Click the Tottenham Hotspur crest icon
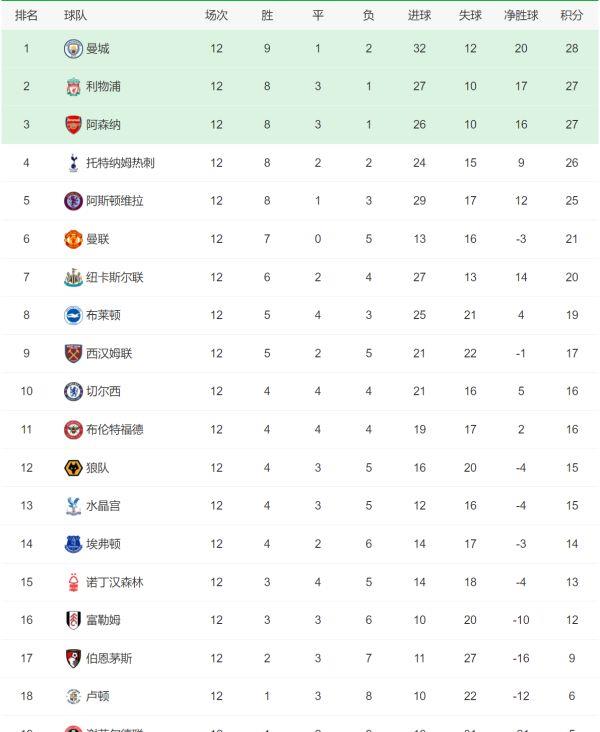 73,163
